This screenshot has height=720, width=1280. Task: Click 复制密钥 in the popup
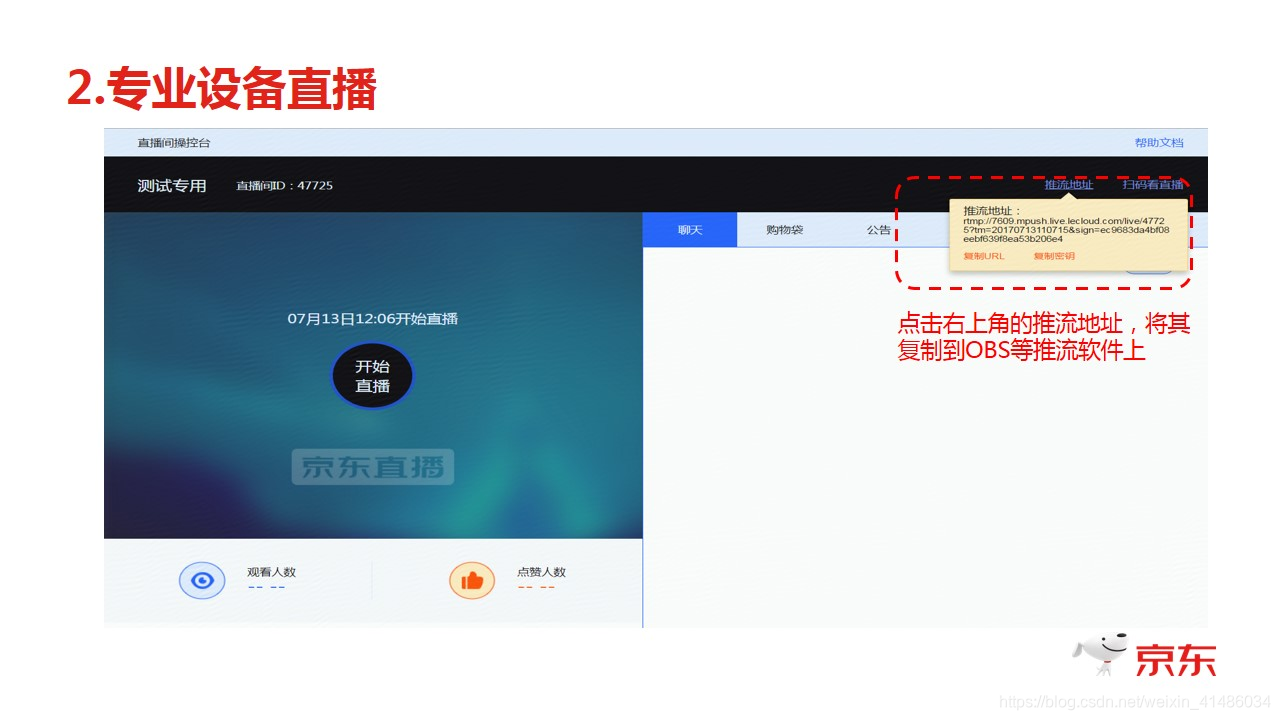pyautogui.click(x=1054, y=256)
